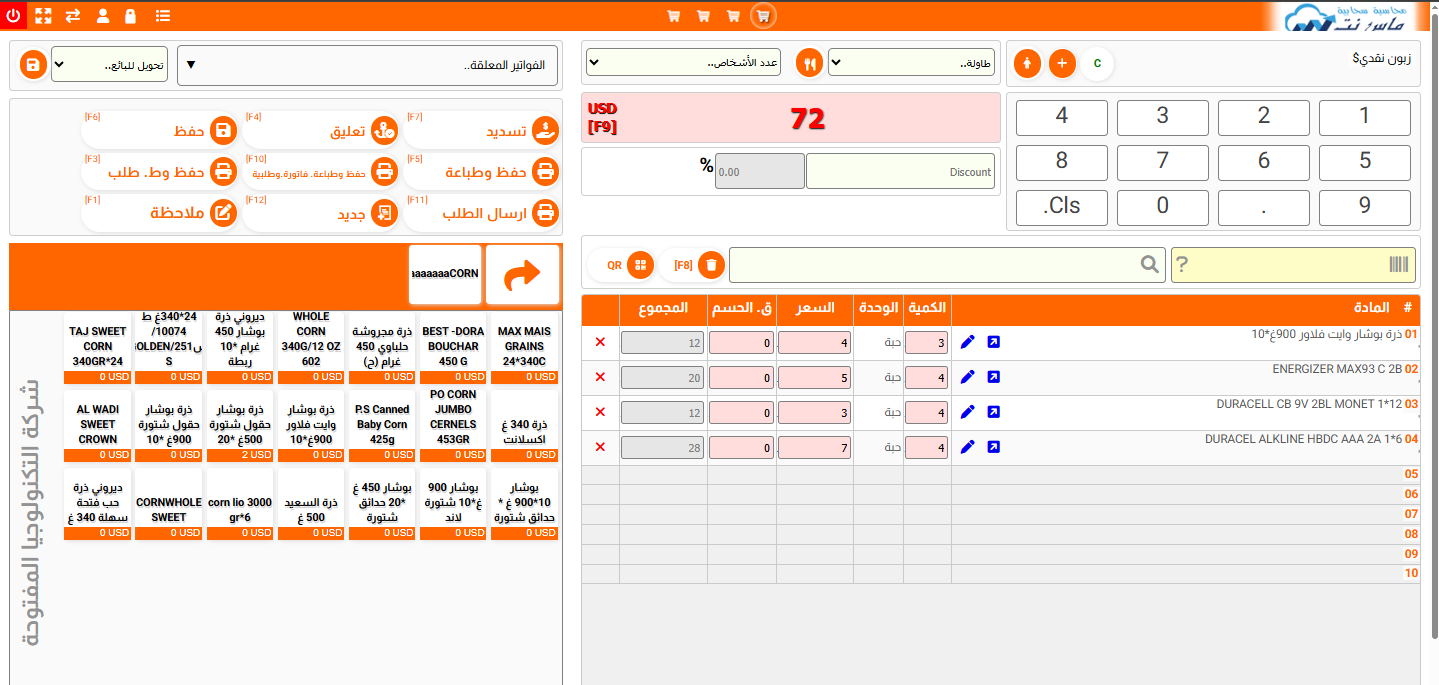1439x685 pixels.
Task: Select the first shopping cart tab
Action: tap(673, 16)
